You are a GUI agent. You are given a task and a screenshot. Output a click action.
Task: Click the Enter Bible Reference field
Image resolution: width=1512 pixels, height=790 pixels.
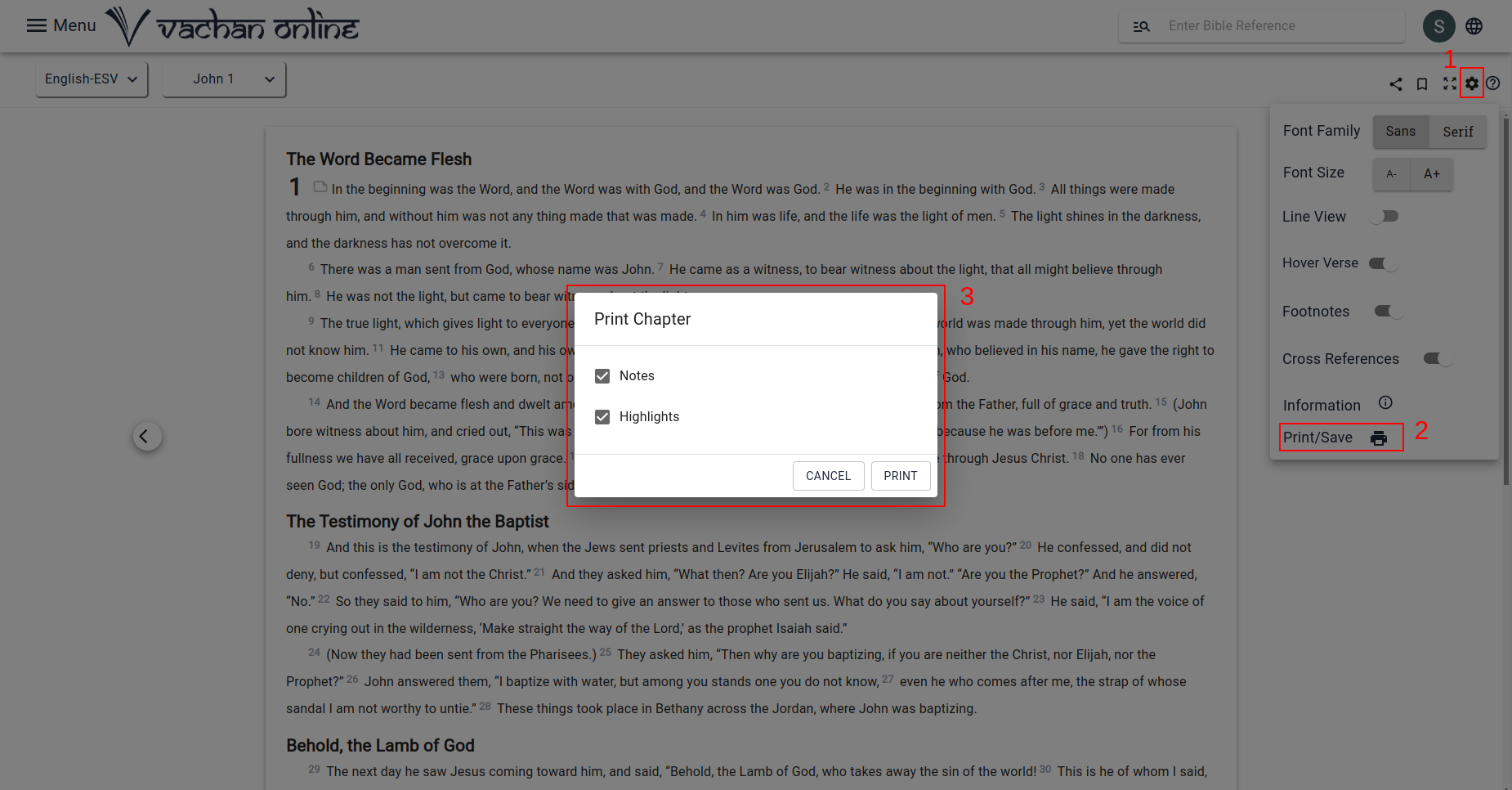click(x=1280, y=26)
